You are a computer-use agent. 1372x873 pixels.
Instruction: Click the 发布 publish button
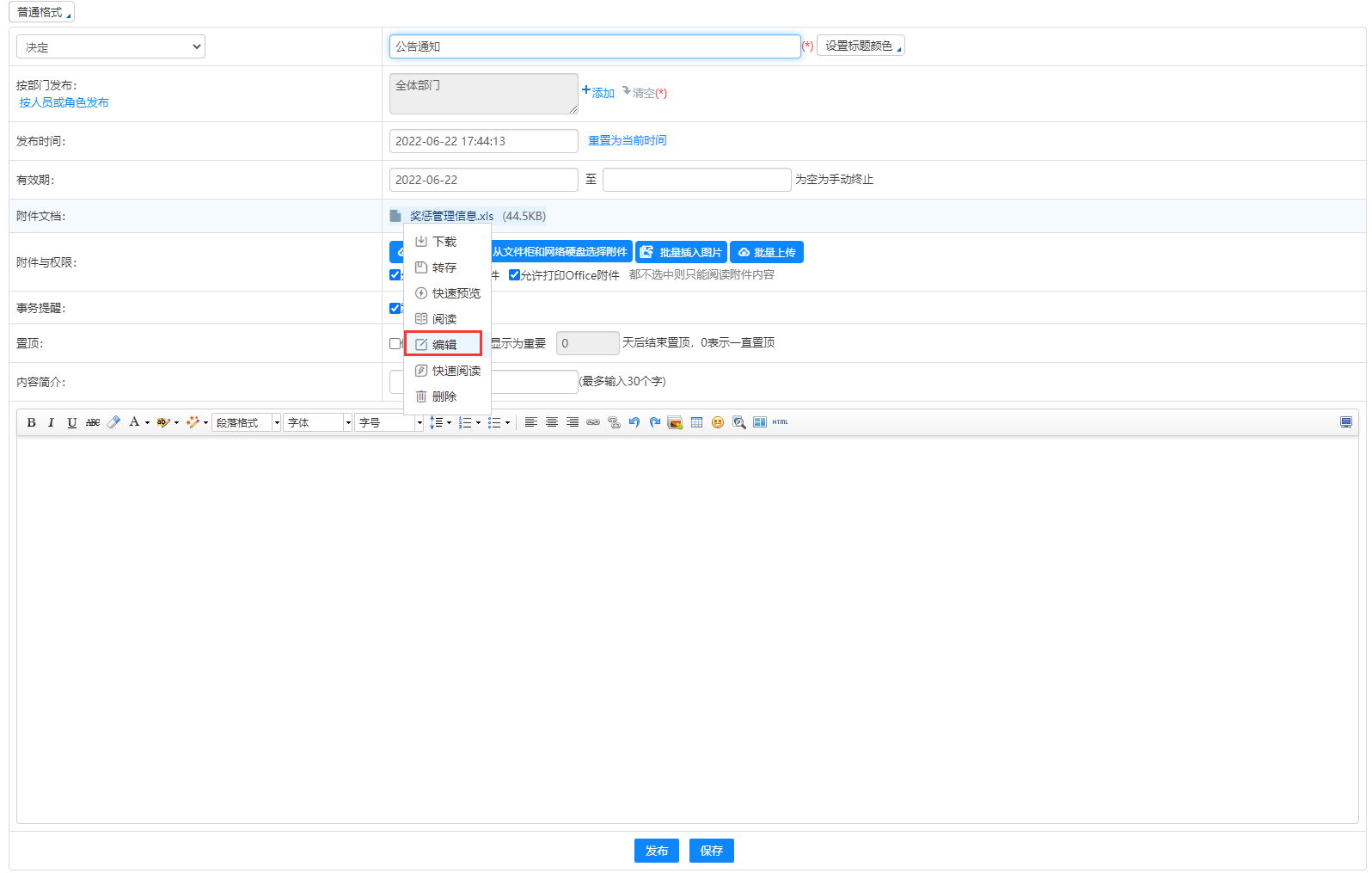657,851
